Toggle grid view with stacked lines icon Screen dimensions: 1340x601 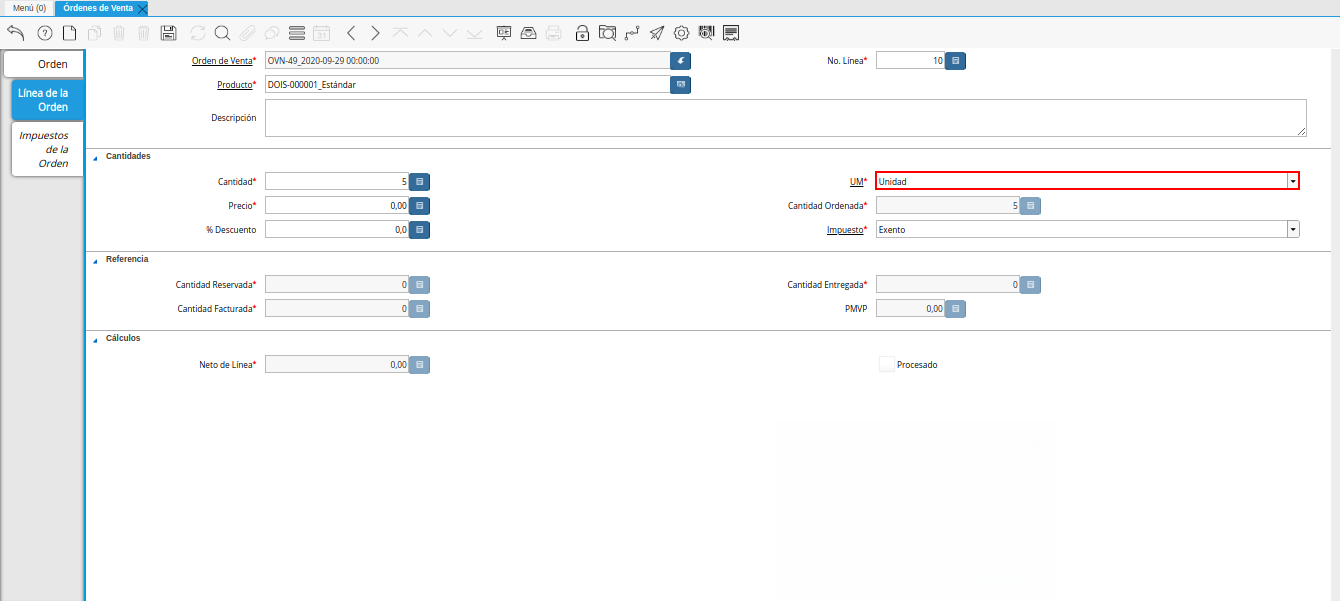[297, 33]
